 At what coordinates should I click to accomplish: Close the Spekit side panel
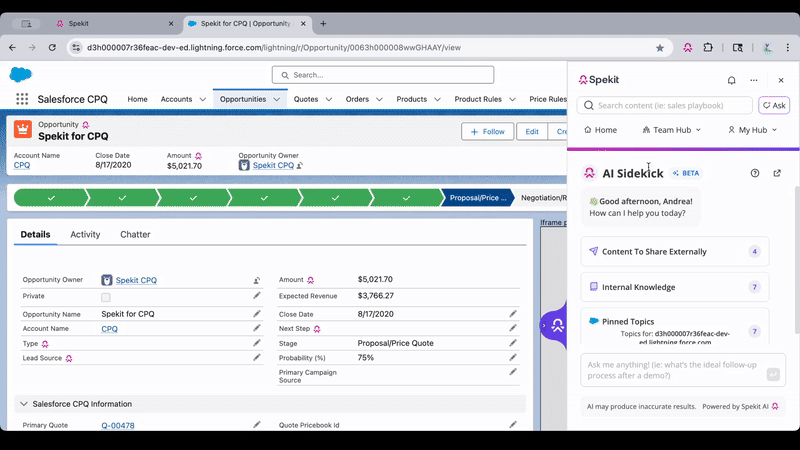781,80
